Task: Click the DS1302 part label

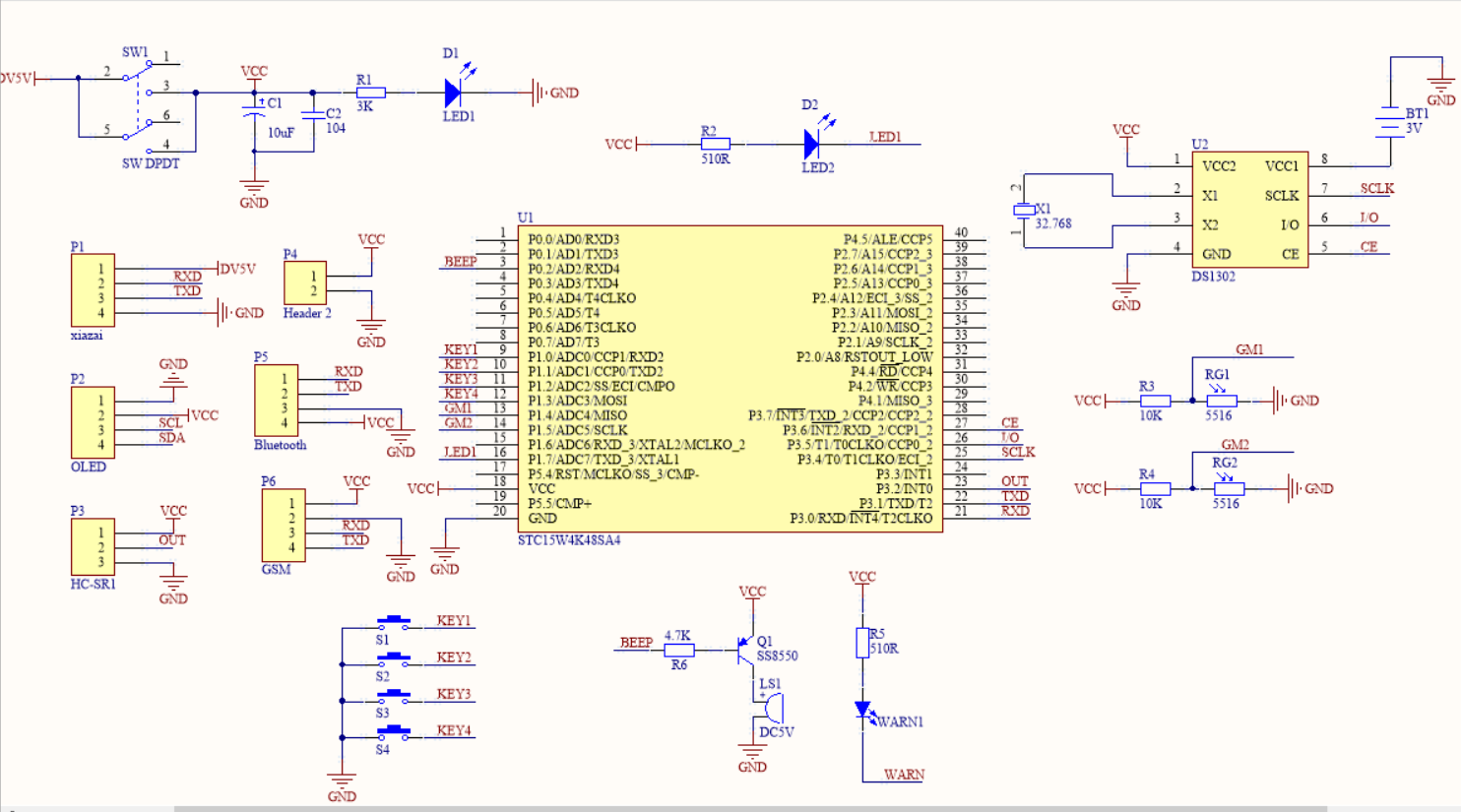Action: (x=1213, y=277)
